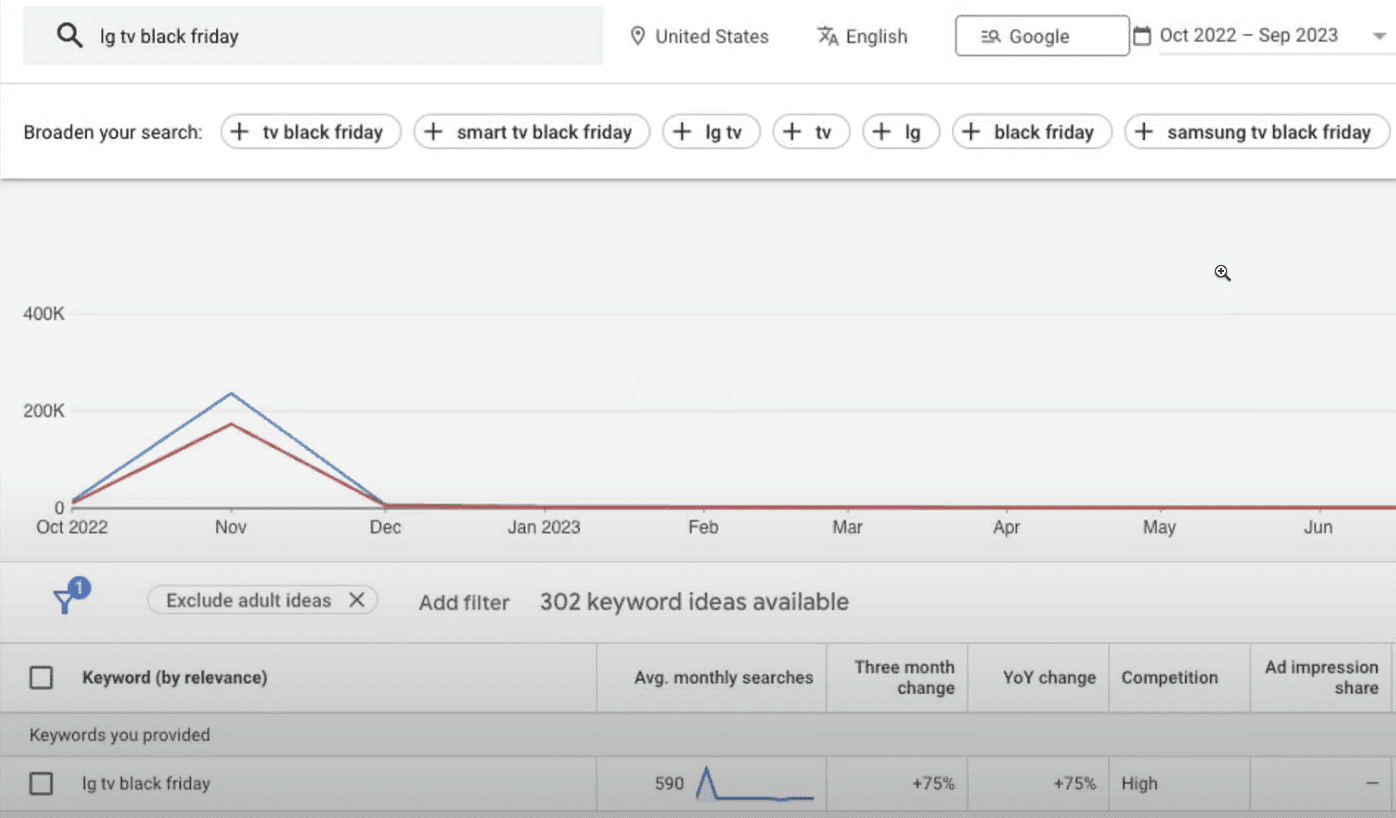Add 'tv black friday' to broaden search
1396x818 pixels.
click(311, 132)
